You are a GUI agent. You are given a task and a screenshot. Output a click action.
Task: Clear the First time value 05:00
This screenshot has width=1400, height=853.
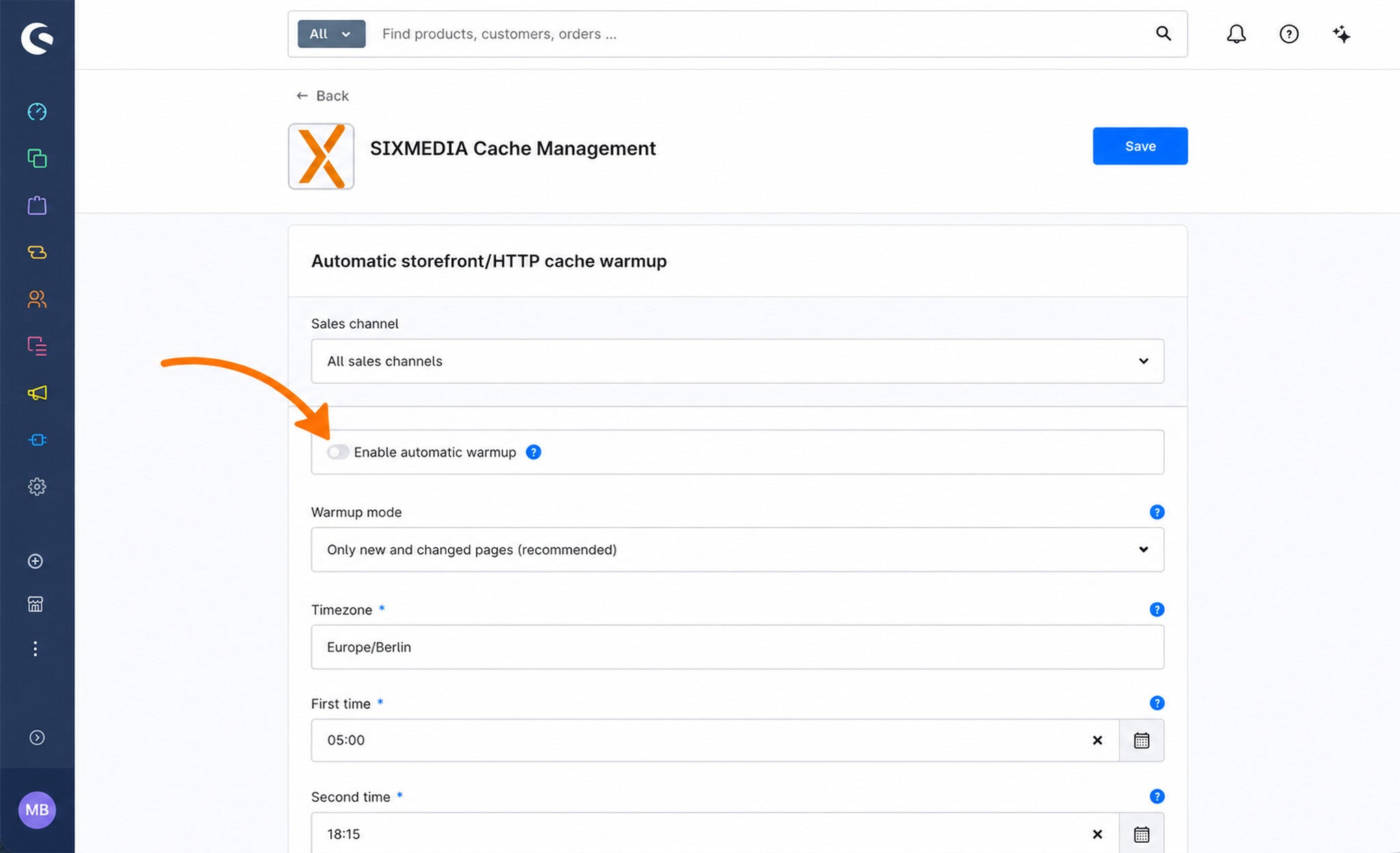tap(1097, 740)
